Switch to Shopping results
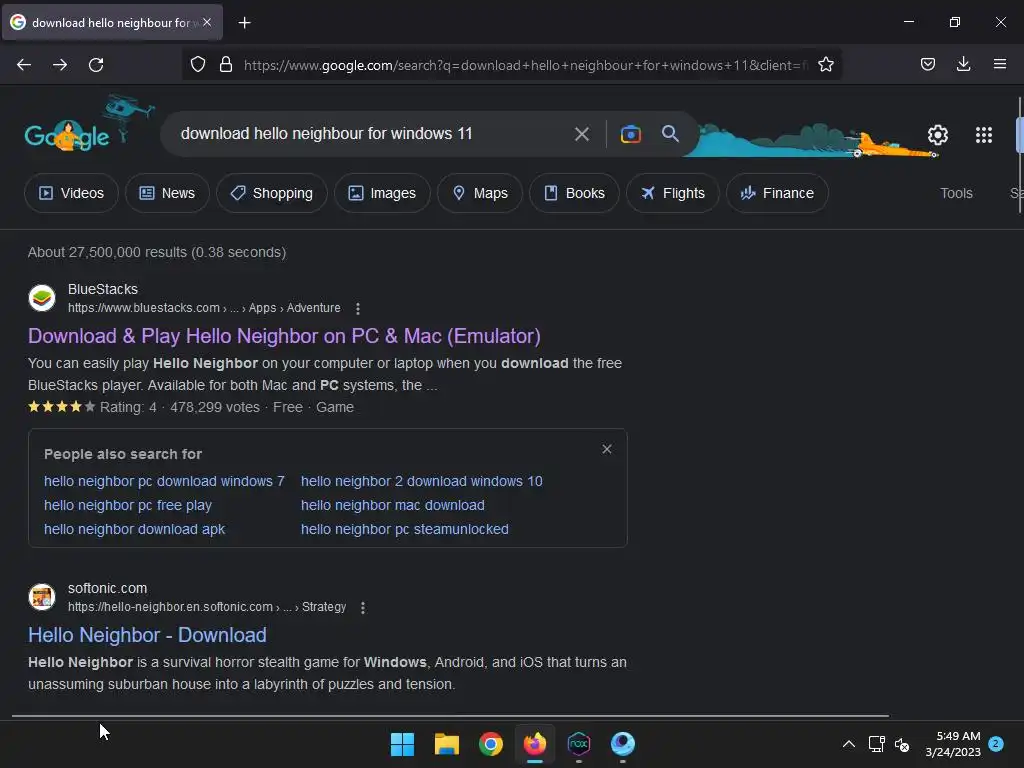Image resolution: width=1024 pixels, height=768 pixels. (x=272, y=193)
